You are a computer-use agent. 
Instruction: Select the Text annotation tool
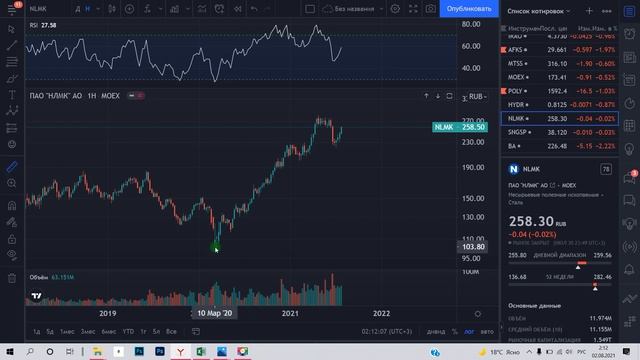(x=12, y=95)
